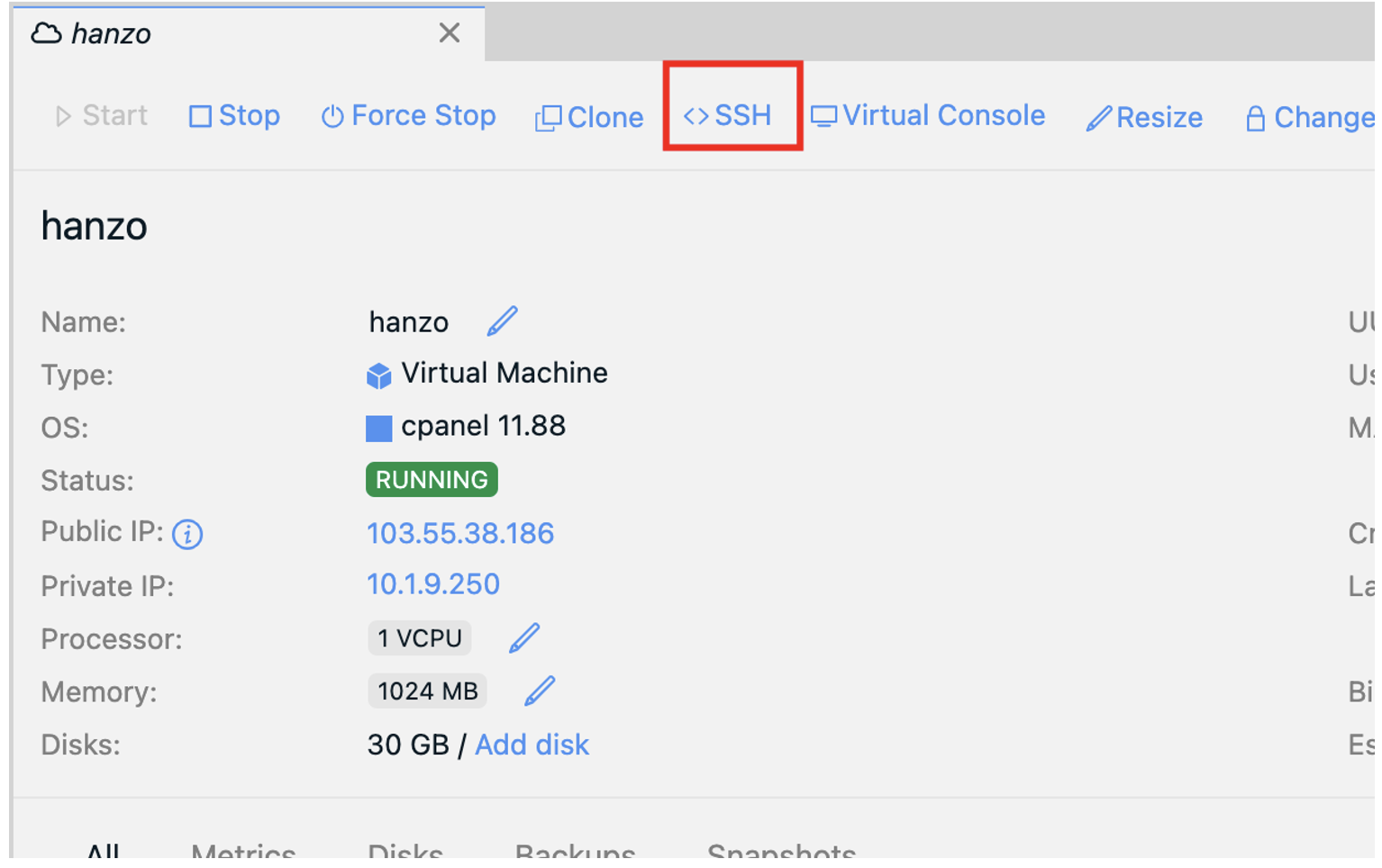Open the Public IP info icon
The width and height of the screenshot is (1382, 868).
186,534
